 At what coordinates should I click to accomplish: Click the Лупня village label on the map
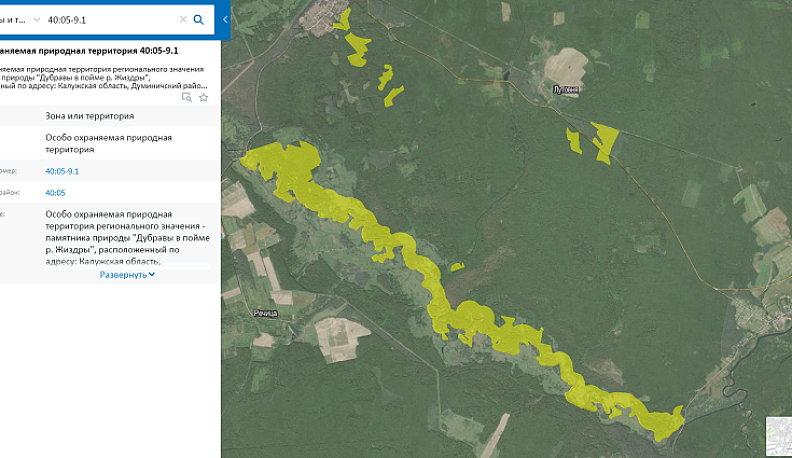(x=566, y=89)
